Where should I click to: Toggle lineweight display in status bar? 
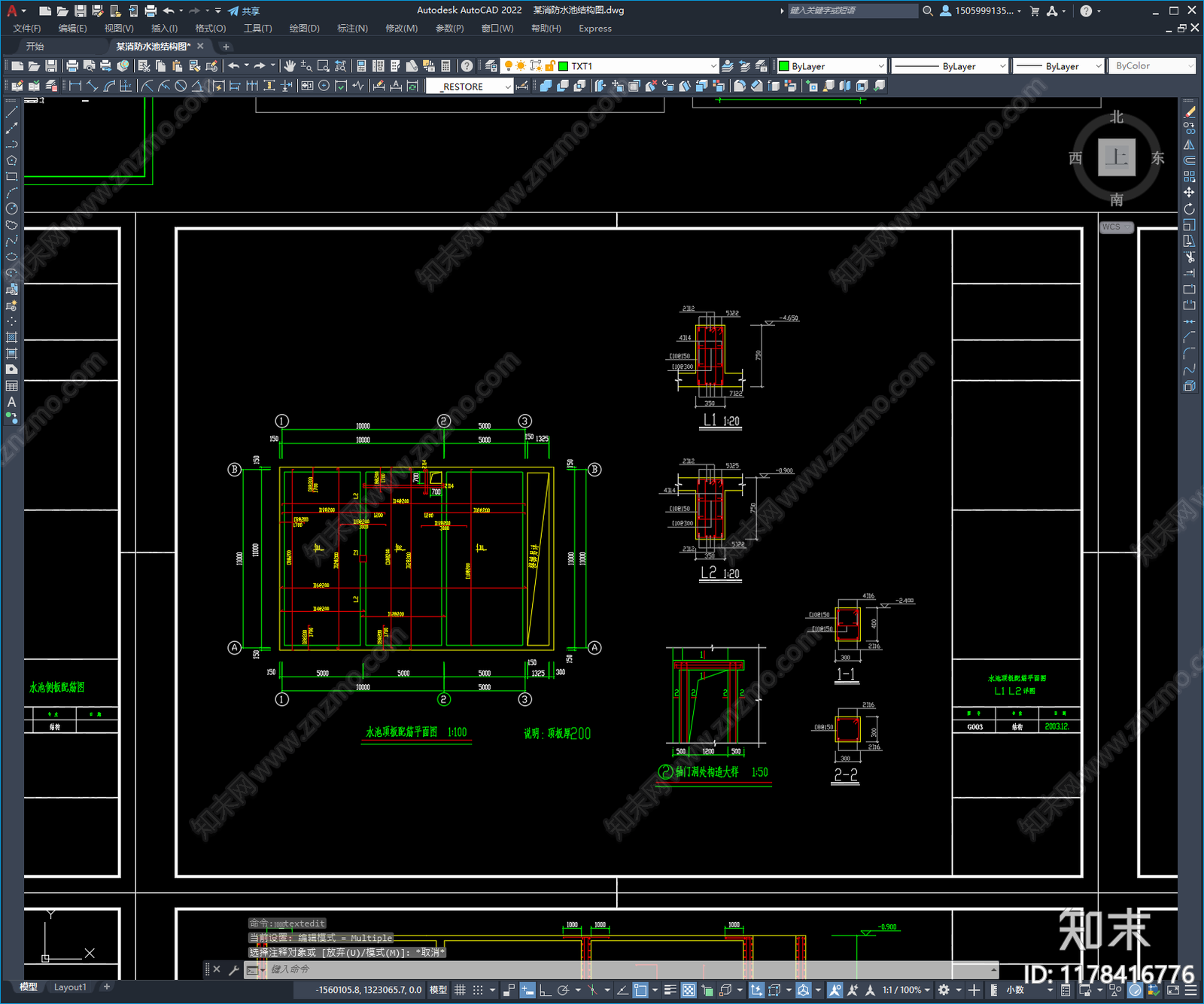click(670, 990)
